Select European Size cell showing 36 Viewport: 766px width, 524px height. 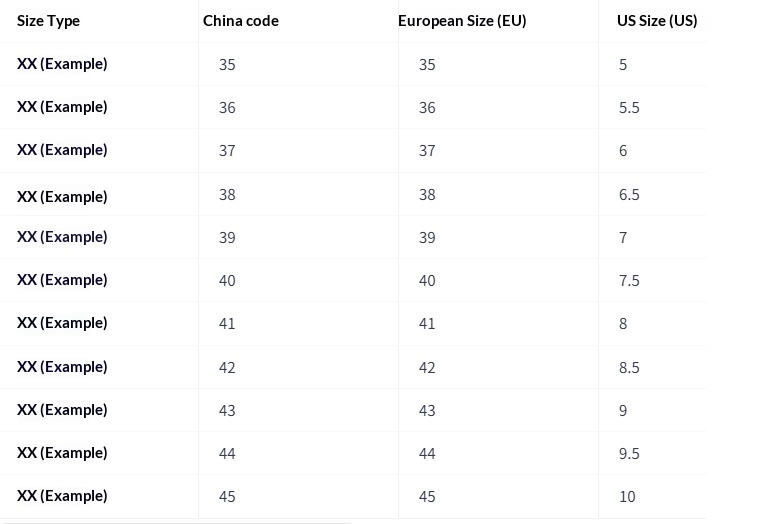[x=427, y=108]
